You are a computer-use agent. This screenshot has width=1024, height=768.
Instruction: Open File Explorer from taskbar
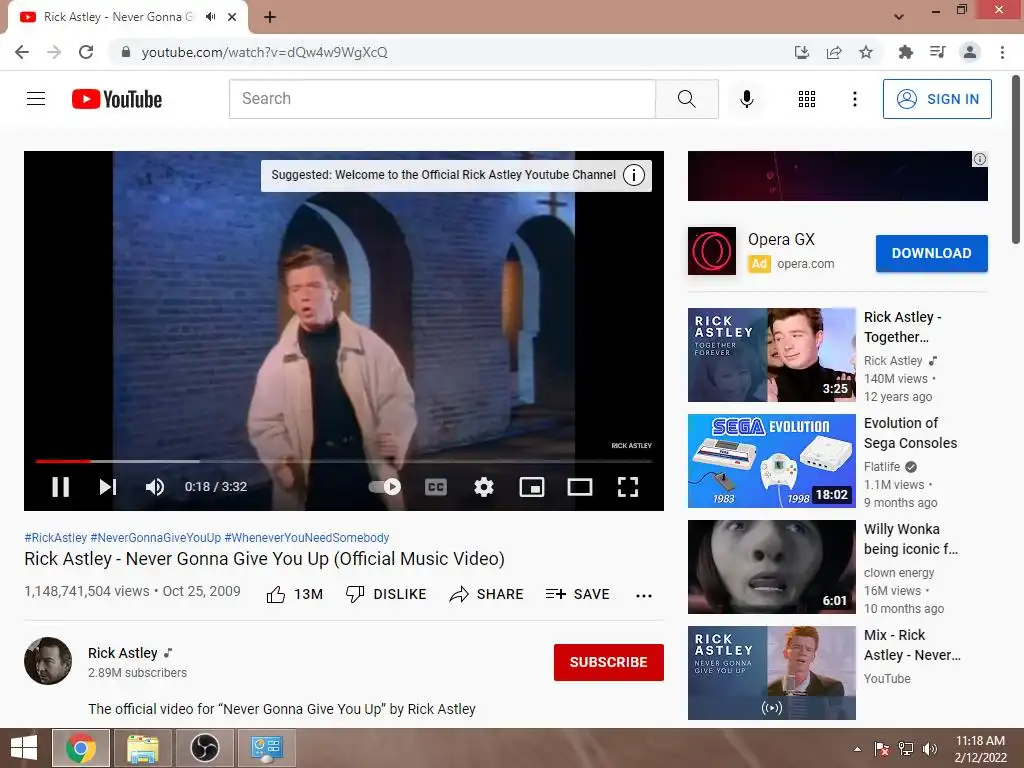[x=143, y=748]
